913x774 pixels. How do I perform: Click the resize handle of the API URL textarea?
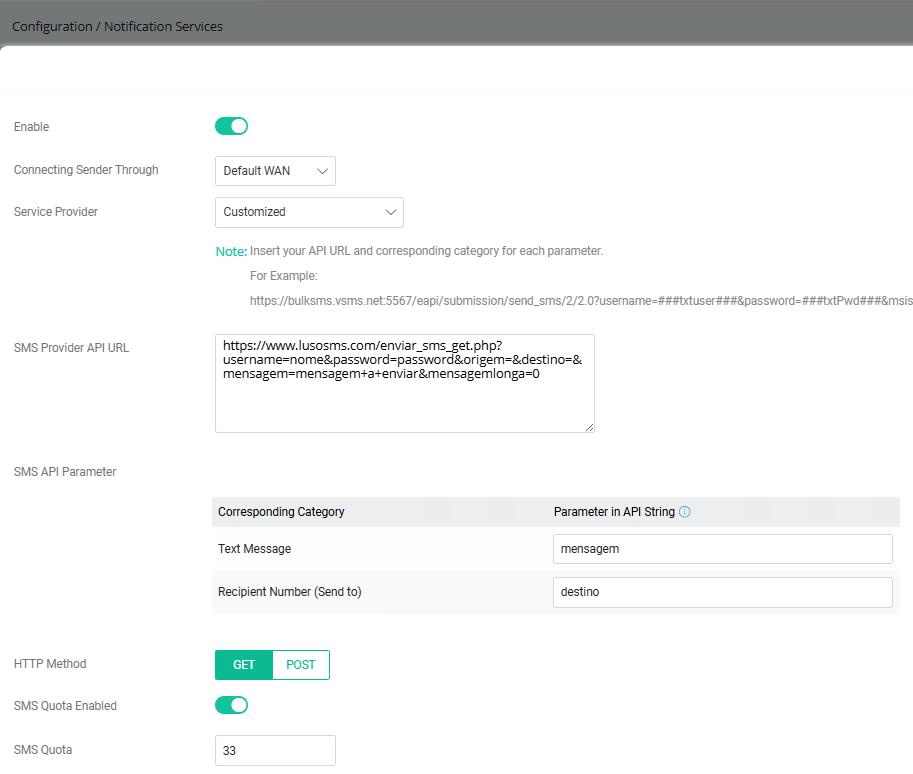[x=589, y=427]
